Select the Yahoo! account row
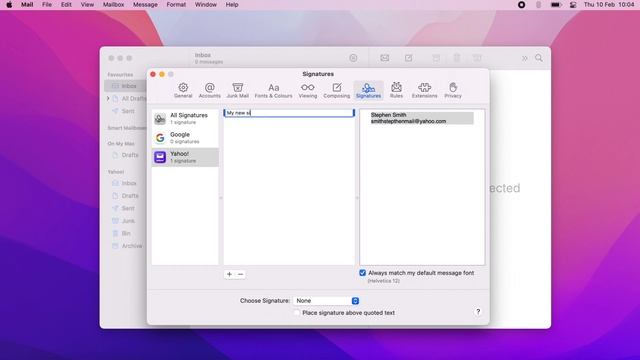This screenshot has width=640, height=360. tap(185, 157)
